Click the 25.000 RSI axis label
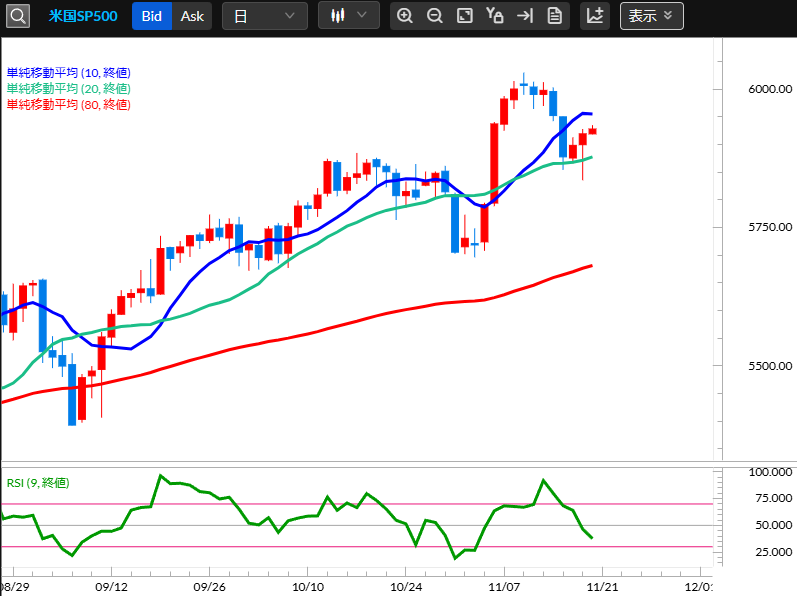Screen dimensions: 797x596 tap(774, 552)
